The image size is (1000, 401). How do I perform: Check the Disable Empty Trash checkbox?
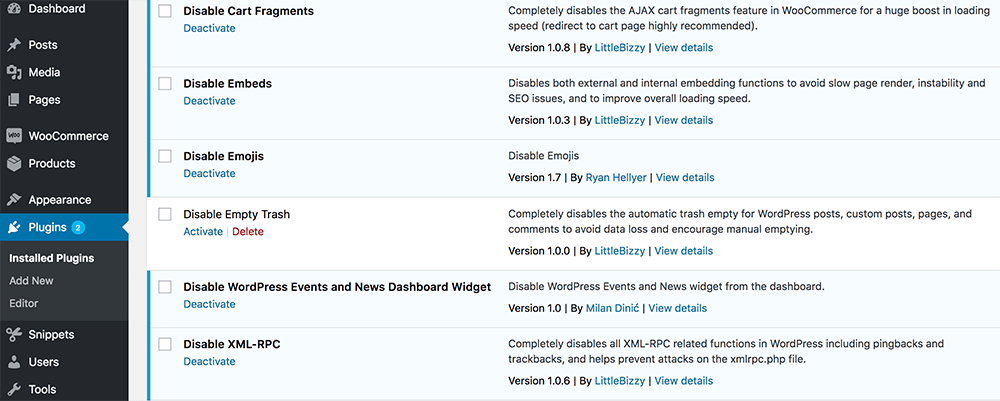165,214
